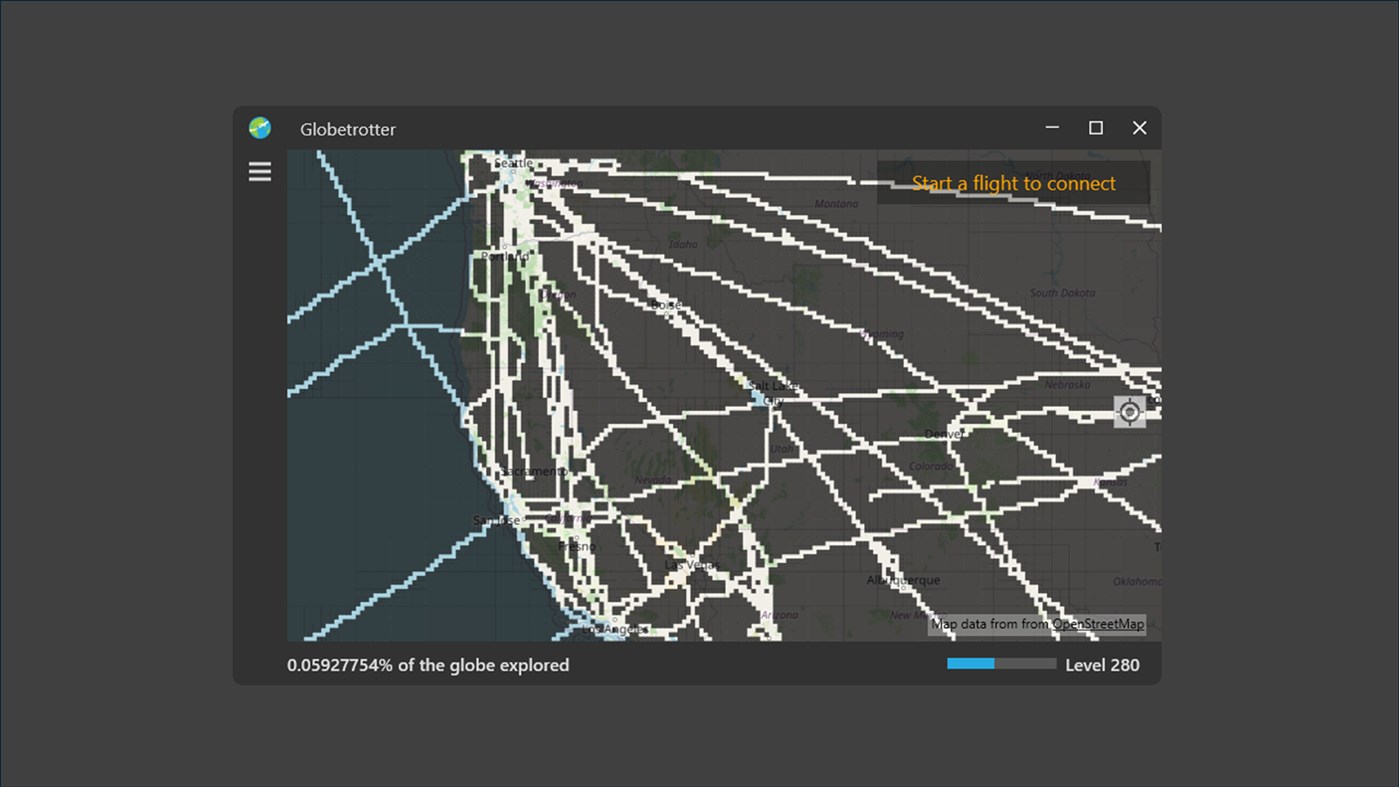Click the Level 280 progress bar
1399x787 pixels.
(x=1001, y=663)
